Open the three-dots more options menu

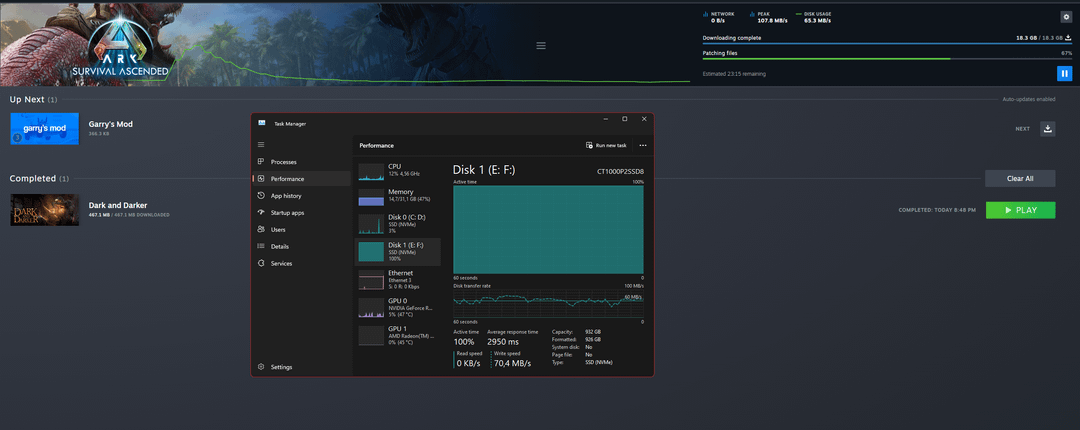coord(643,145)
